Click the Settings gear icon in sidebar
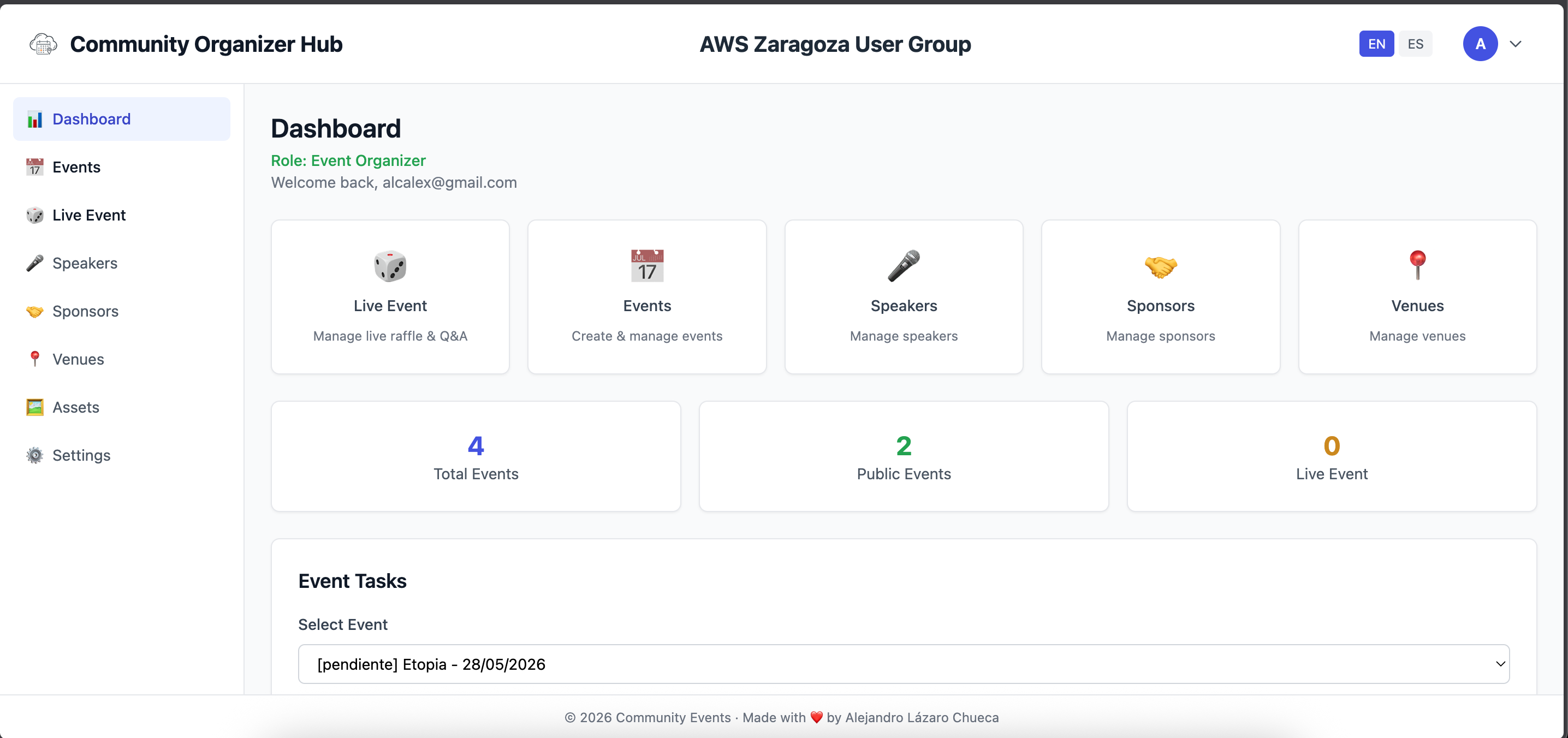Screen dimensions: 1568x738 (35, 456)
